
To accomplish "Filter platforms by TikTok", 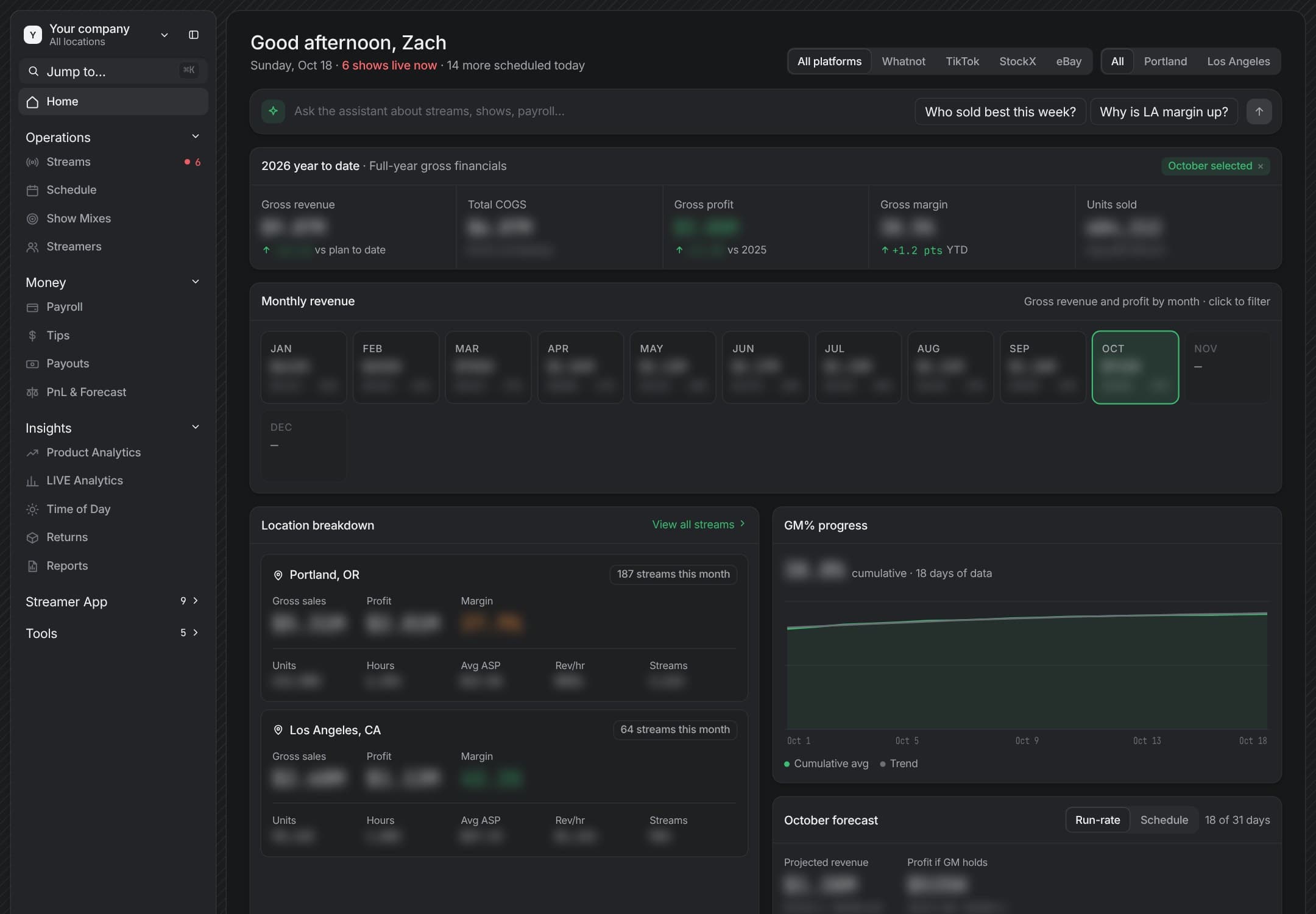I will (962, 62).
